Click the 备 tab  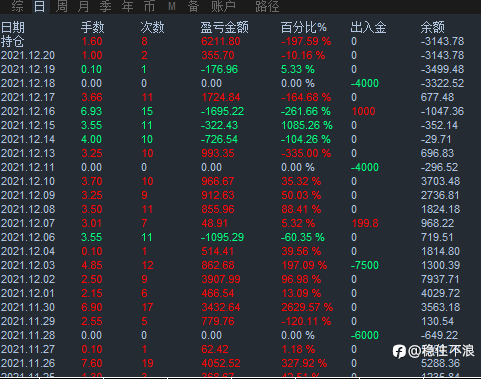pos(193,6)
